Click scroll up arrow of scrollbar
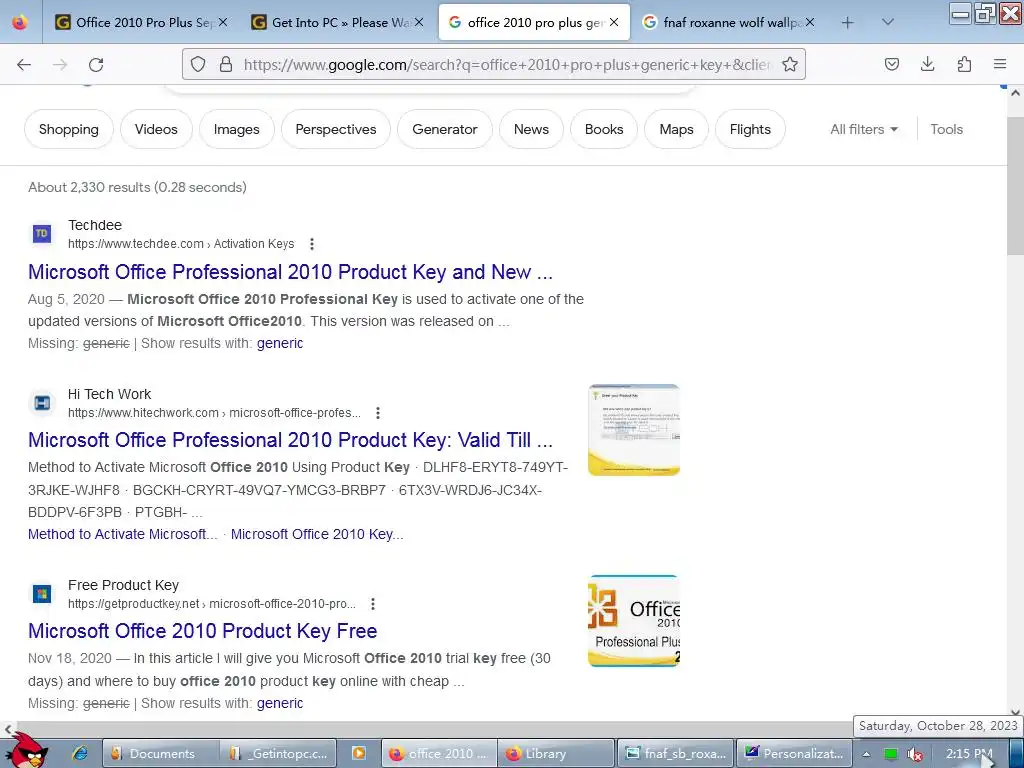 coord(1015,93)
